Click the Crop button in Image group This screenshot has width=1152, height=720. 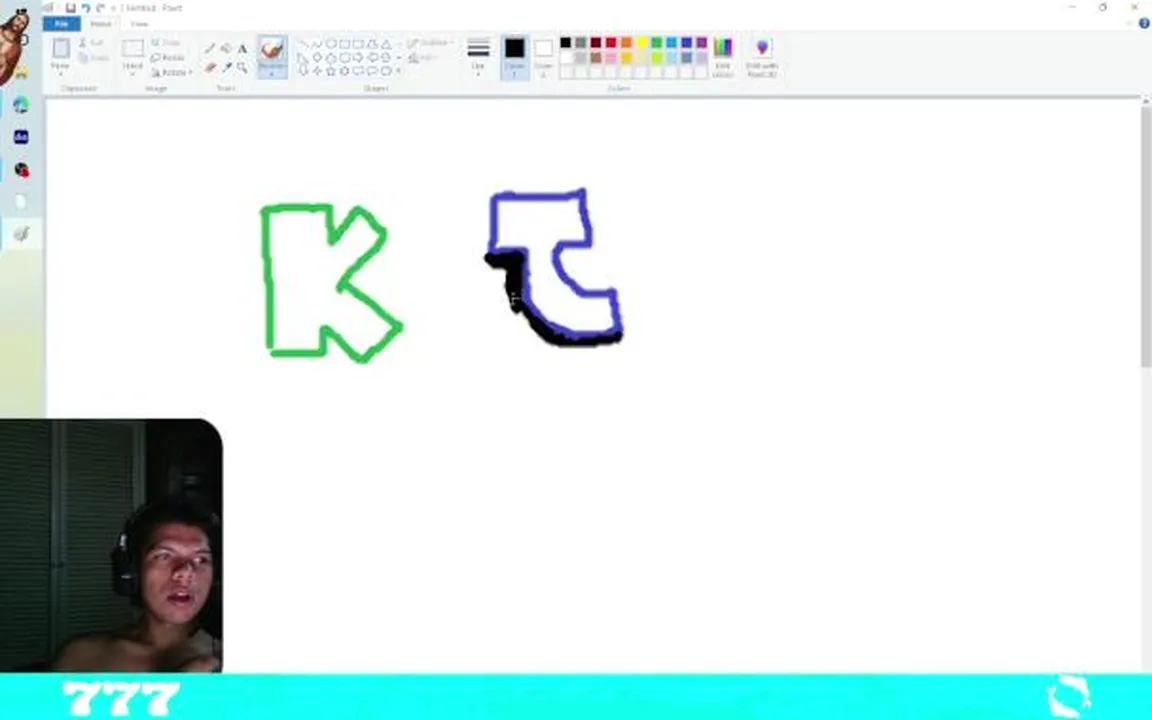coord(167,43)
